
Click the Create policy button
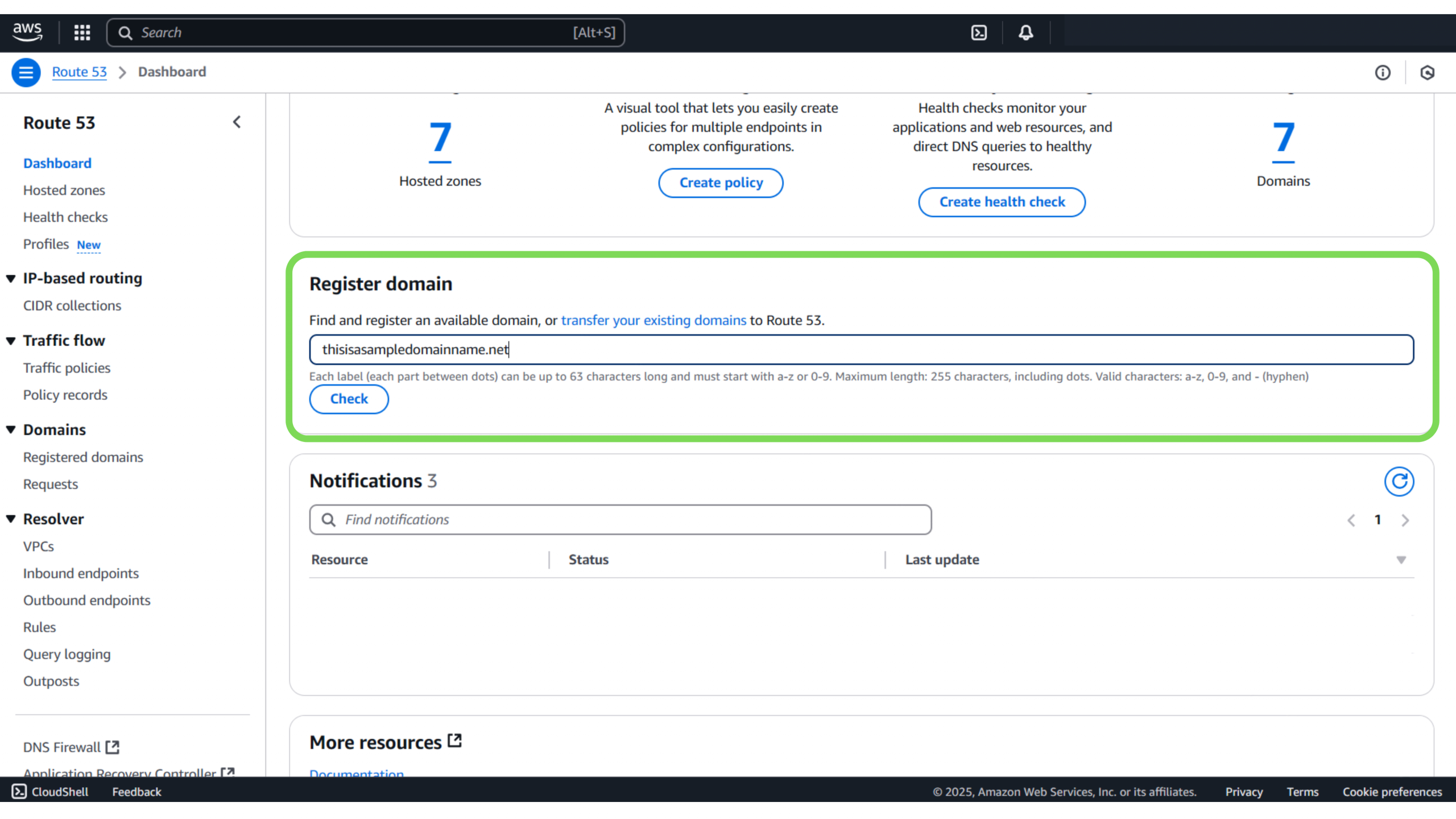point(721,183)
